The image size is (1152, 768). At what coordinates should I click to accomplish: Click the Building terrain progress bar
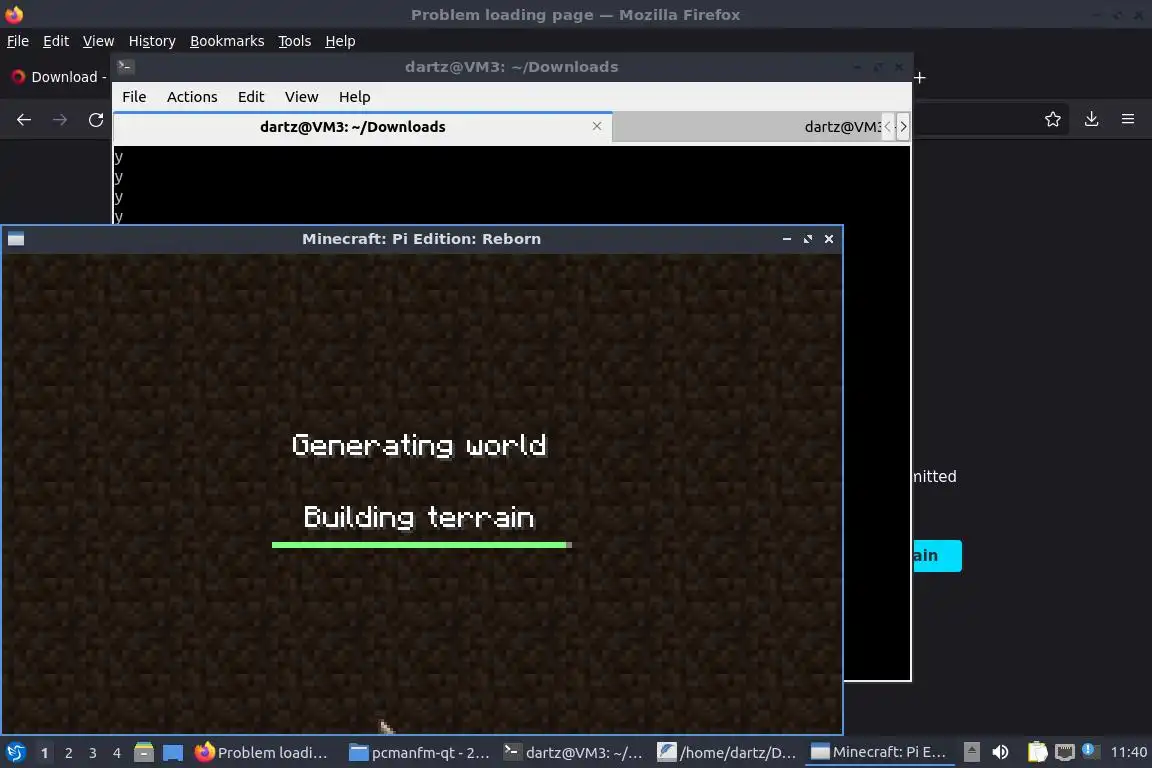coord(422,545)
